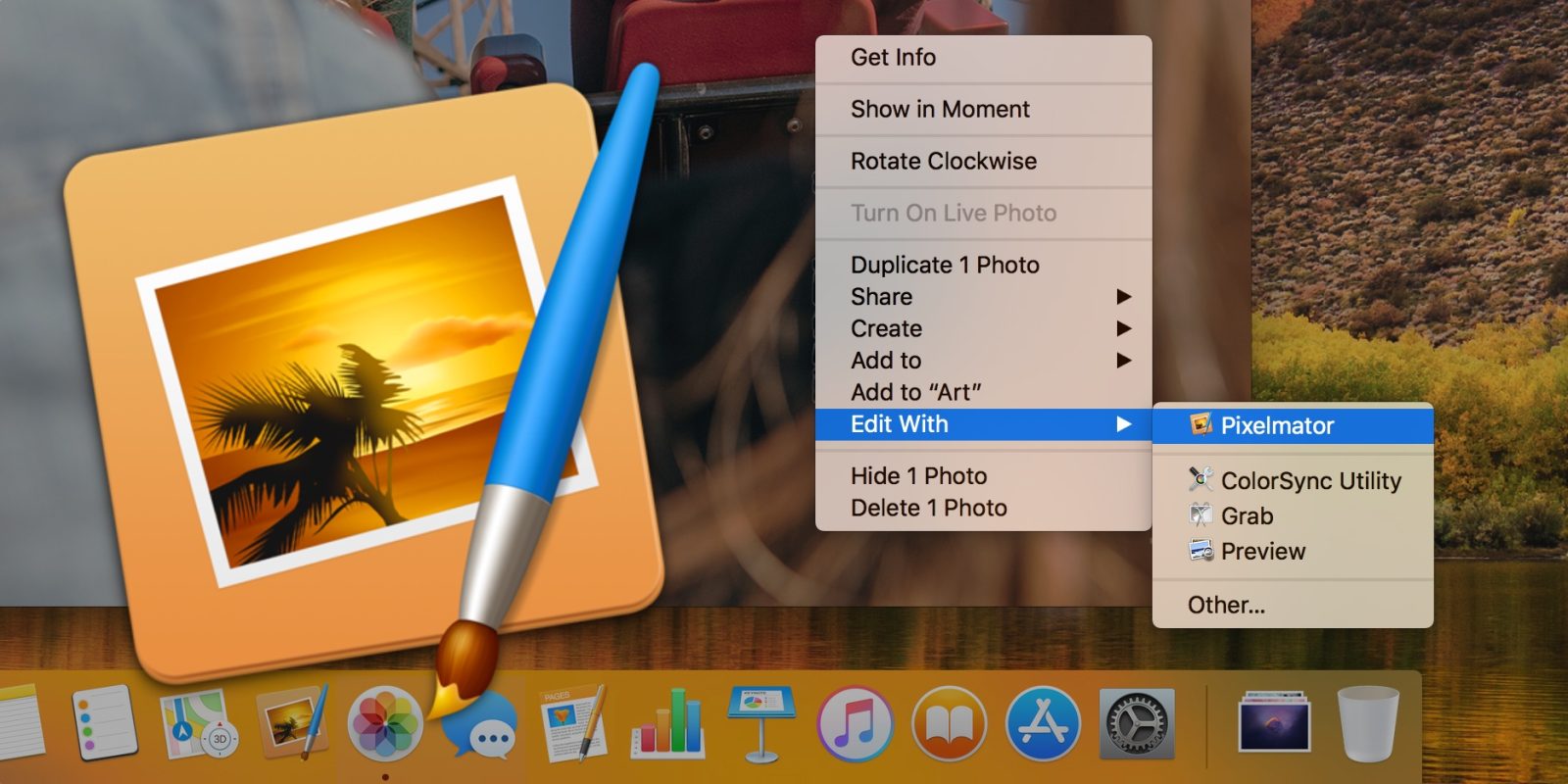Choose Duplicate 1 Photo
This screenshot has height=784, width=1568.
[983, 265]
